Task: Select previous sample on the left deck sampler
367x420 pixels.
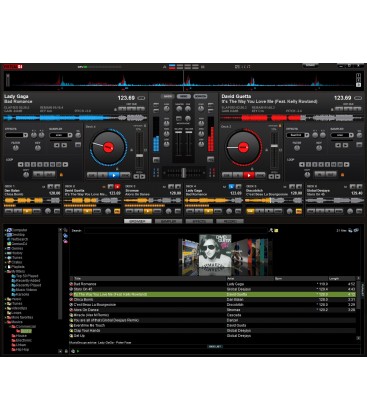Action: 57,145
